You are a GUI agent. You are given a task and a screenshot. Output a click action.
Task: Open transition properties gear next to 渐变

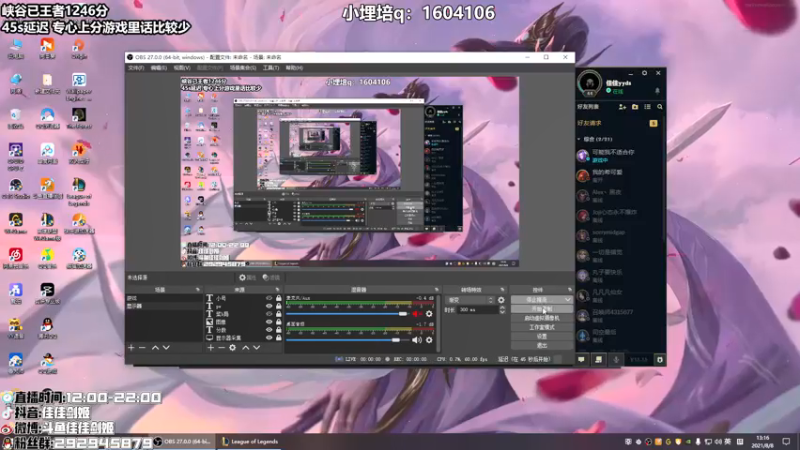click(501, 300)
